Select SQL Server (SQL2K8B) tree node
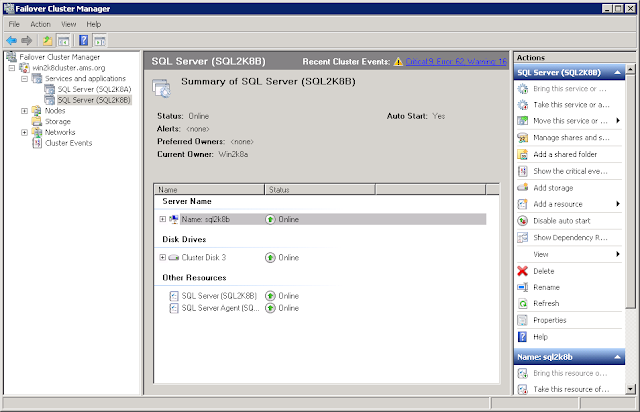 point(94,100)
